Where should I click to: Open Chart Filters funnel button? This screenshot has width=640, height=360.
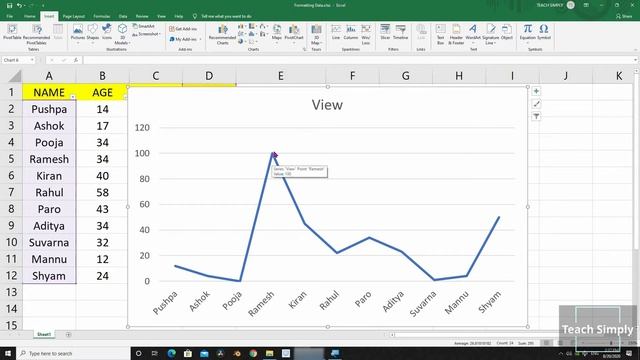tap(536, 116)
